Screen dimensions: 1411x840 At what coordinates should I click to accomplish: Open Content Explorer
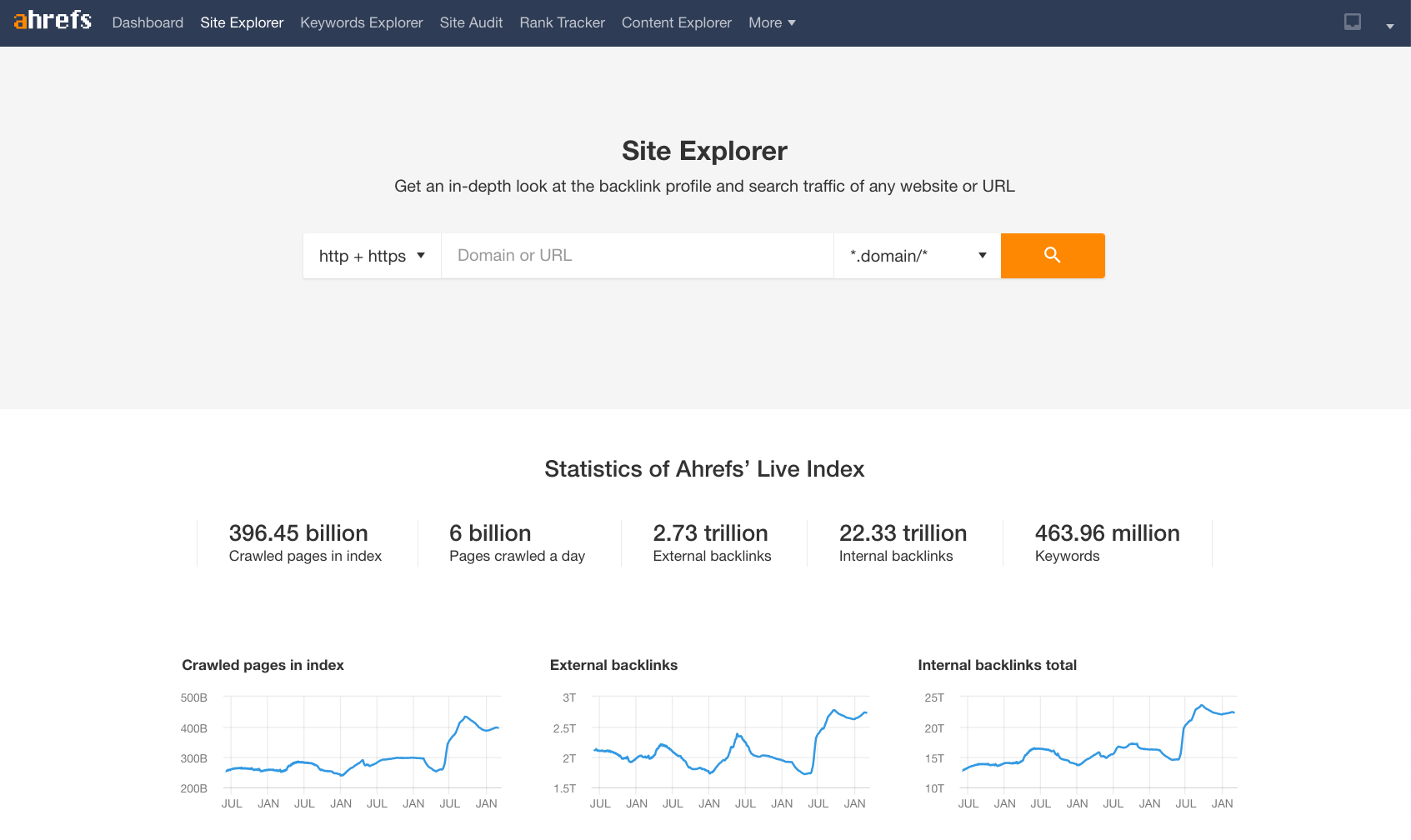[676, 22]
